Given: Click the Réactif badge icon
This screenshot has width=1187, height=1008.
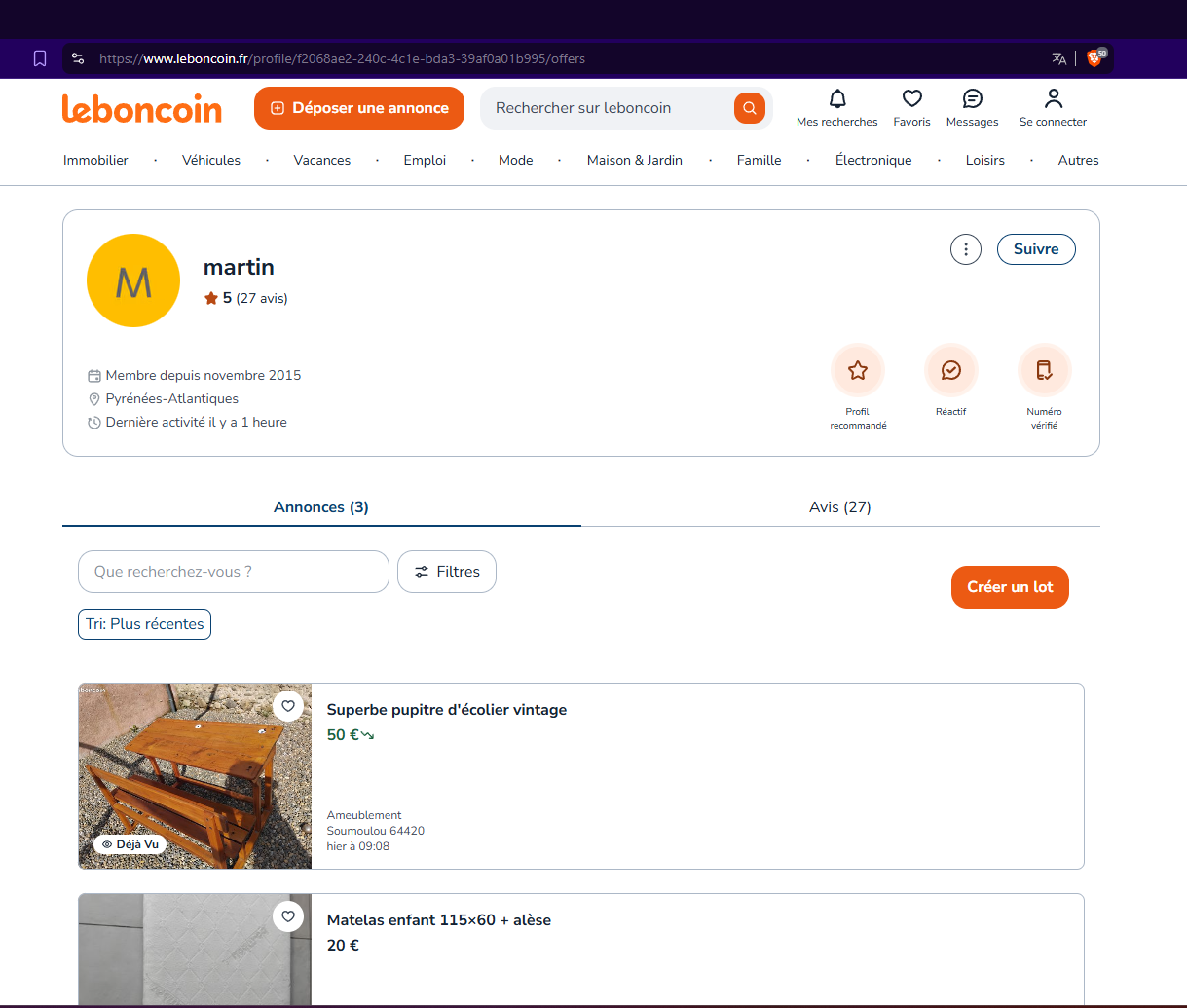Looking at the screenshot, I should coord(951,370).
